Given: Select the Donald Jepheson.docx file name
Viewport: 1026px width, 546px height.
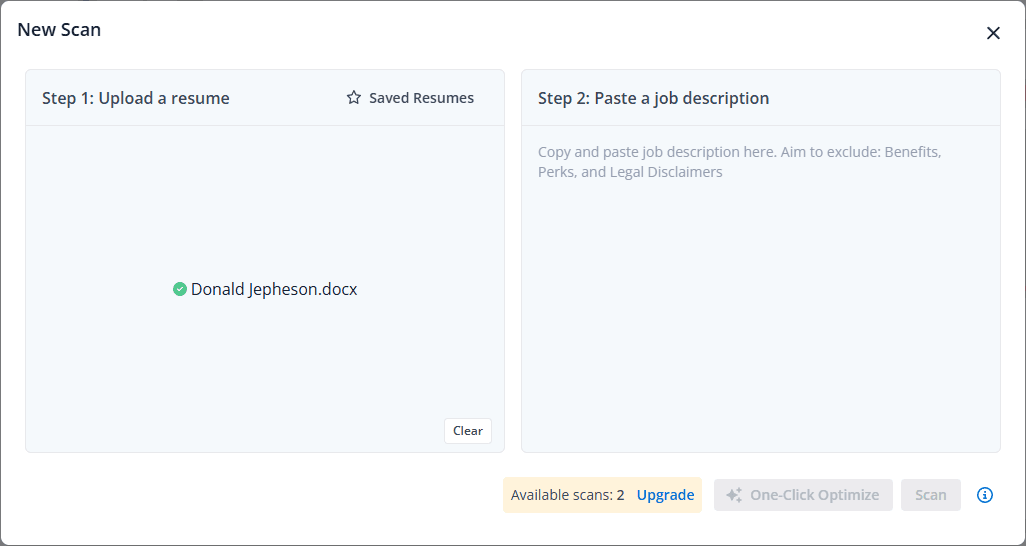Looking at the screenshot, I should coord(274,289).
